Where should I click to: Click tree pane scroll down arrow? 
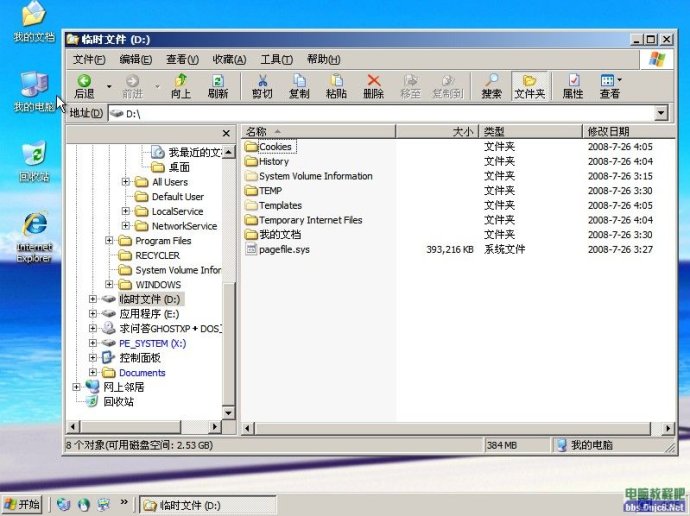[x=228, y=413]
